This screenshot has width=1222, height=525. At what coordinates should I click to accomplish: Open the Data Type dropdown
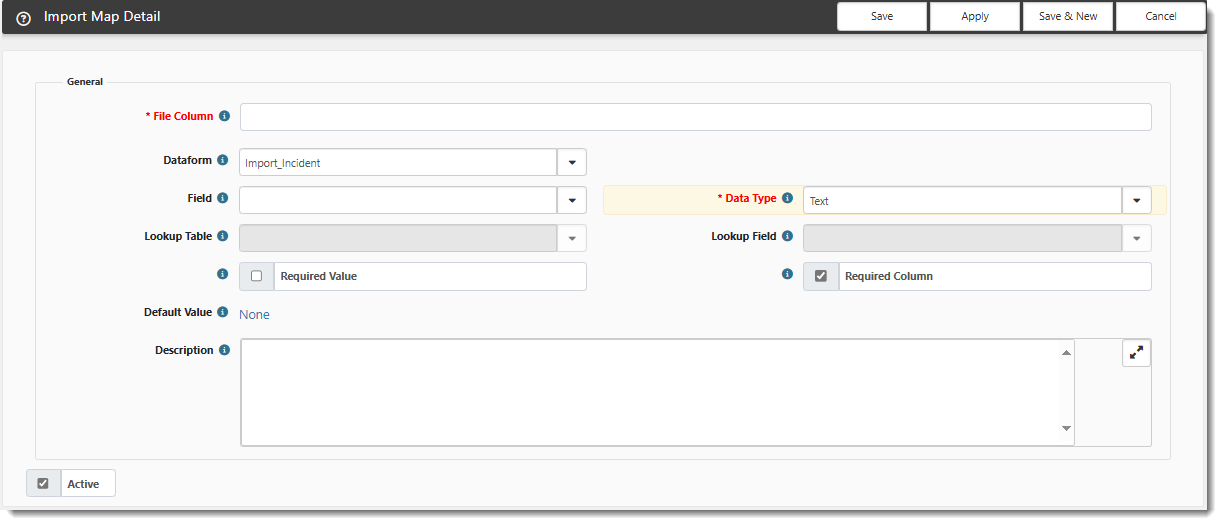(1137, 200)
